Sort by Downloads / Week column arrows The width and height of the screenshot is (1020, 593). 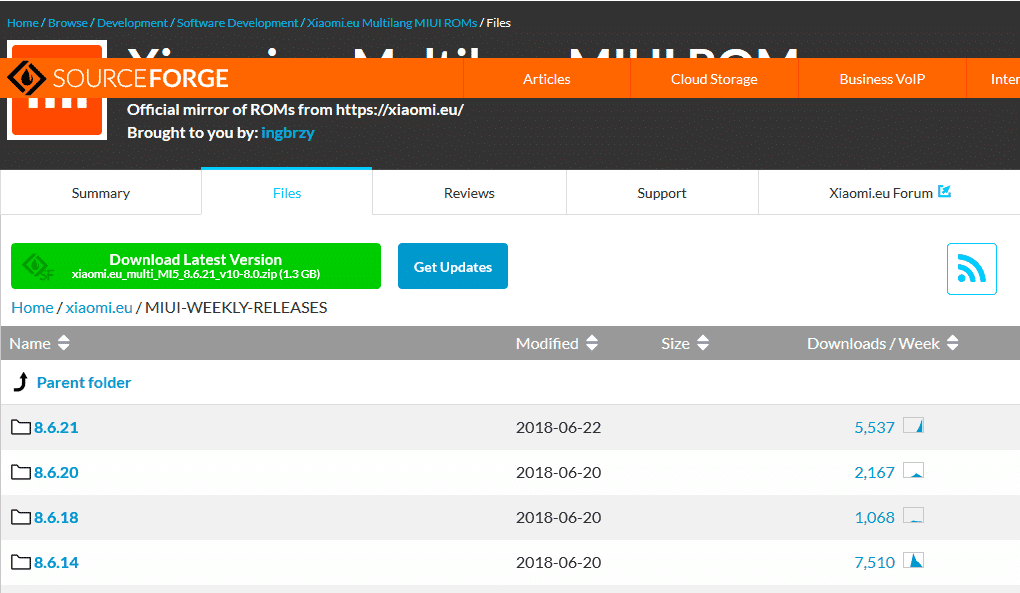click(x=952, y=343)
